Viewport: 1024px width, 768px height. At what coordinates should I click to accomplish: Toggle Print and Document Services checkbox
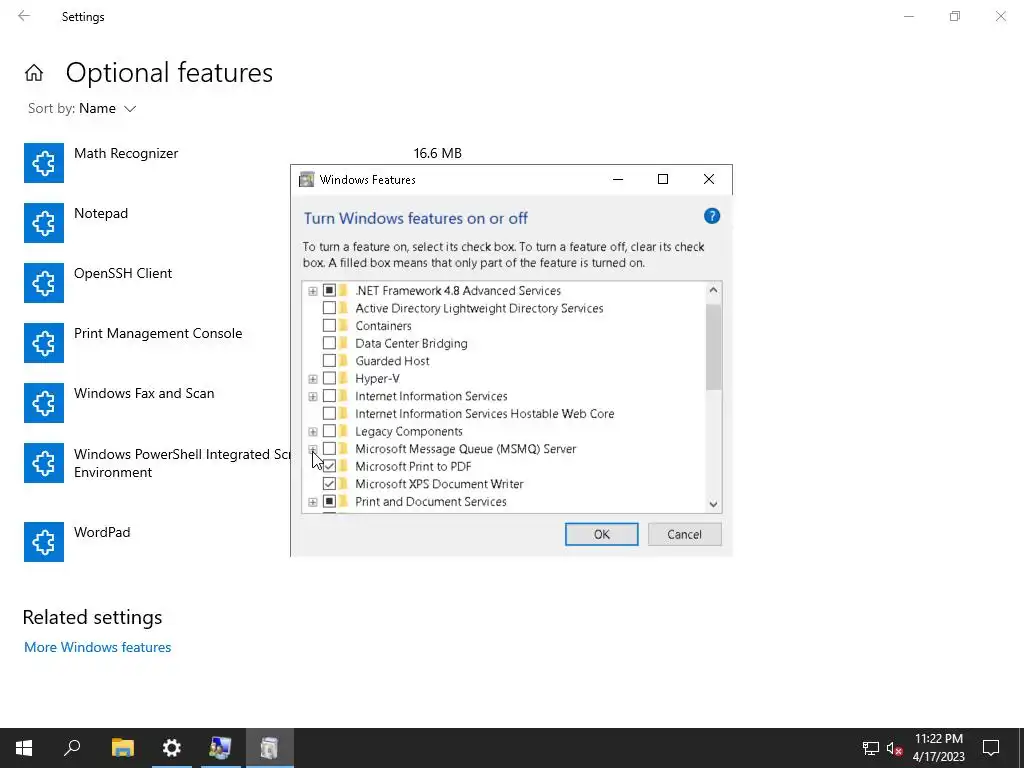pyautogui.click(x=329, y=502)
